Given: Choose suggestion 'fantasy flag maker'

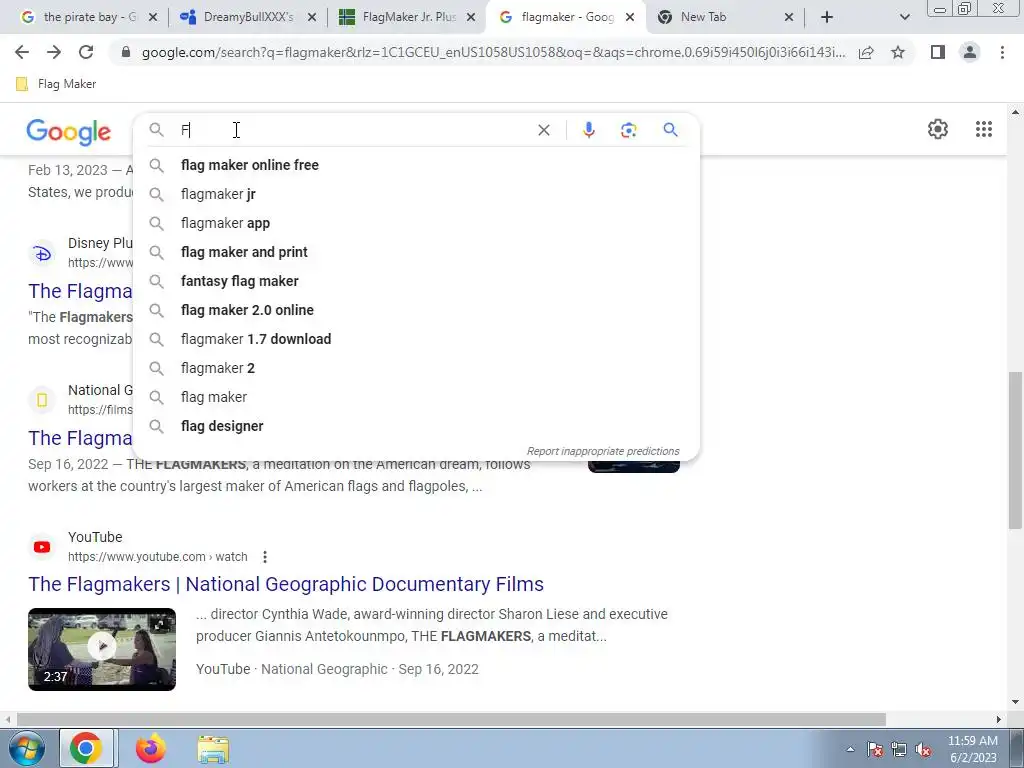Looking at the screenshot, I should click(x=416, y=281).
